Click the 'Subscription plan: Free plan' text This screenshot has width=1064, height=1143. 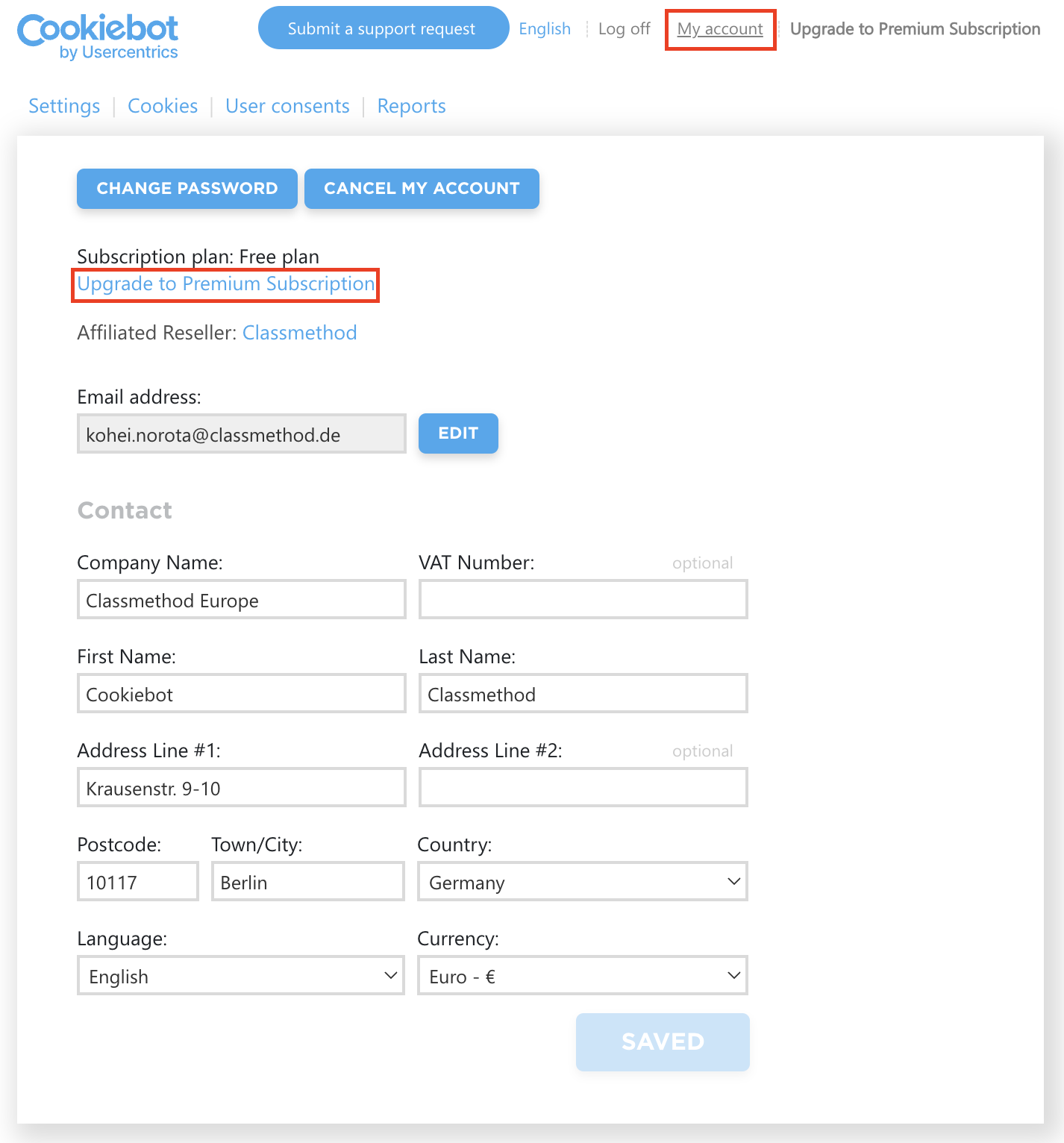[x=198, y=257]
